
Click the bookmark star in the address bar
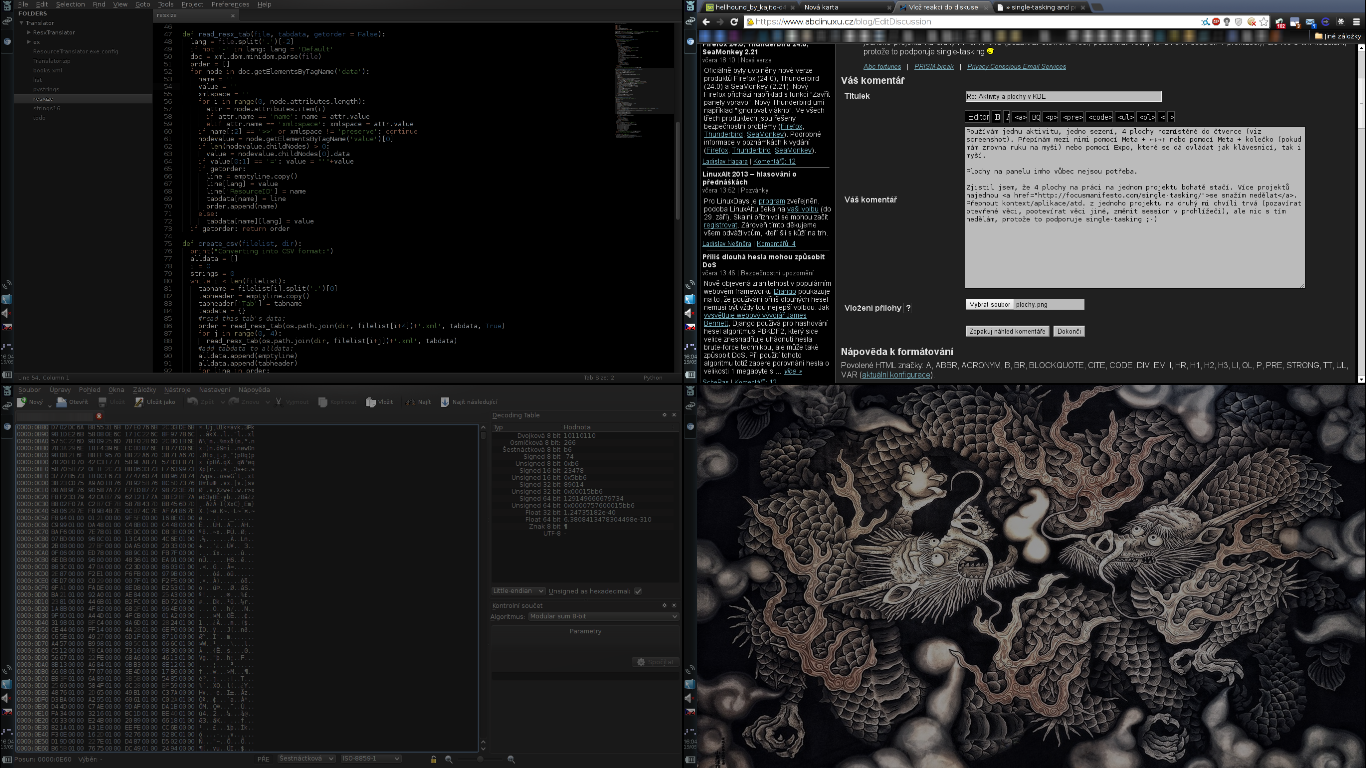1263,22
